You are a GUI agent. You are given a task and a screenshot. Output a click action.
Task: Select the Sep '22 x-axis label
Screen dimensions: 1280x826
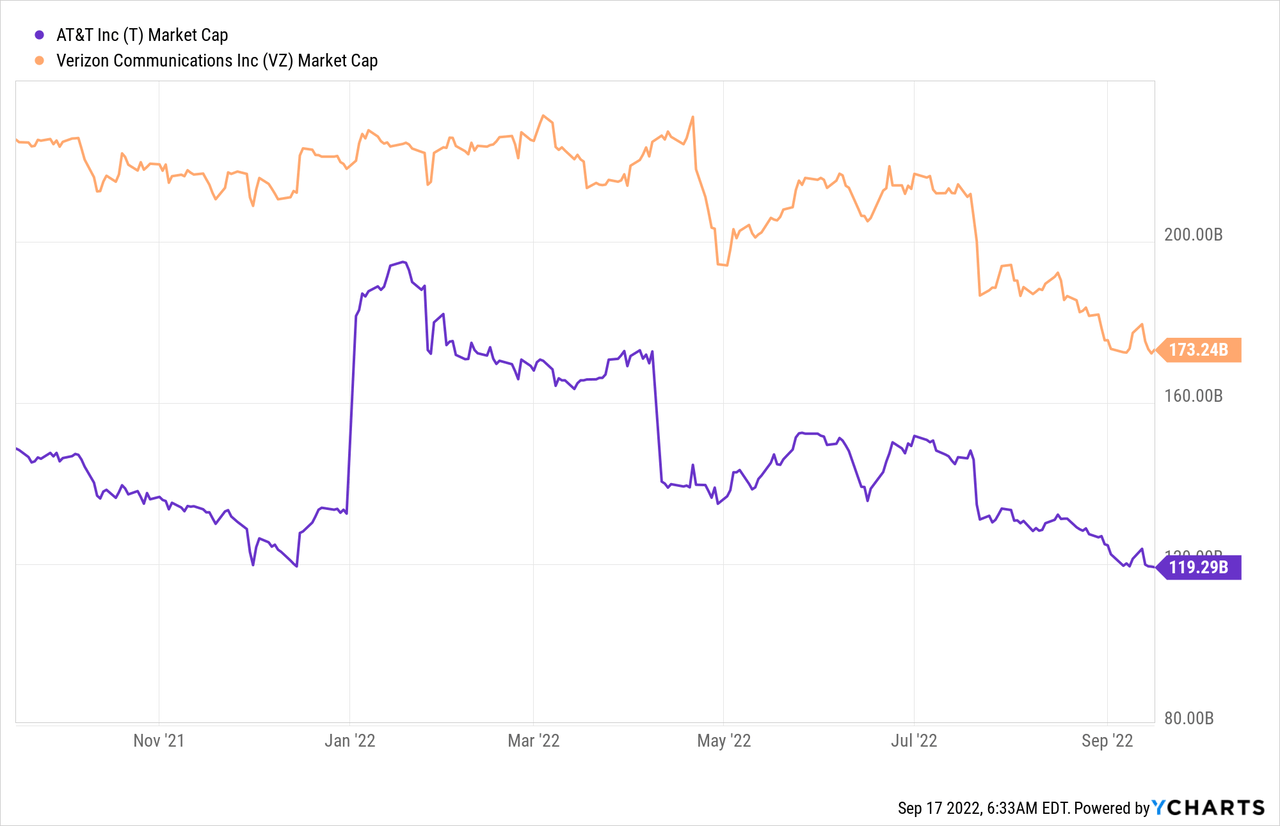tap(1107, 741)
